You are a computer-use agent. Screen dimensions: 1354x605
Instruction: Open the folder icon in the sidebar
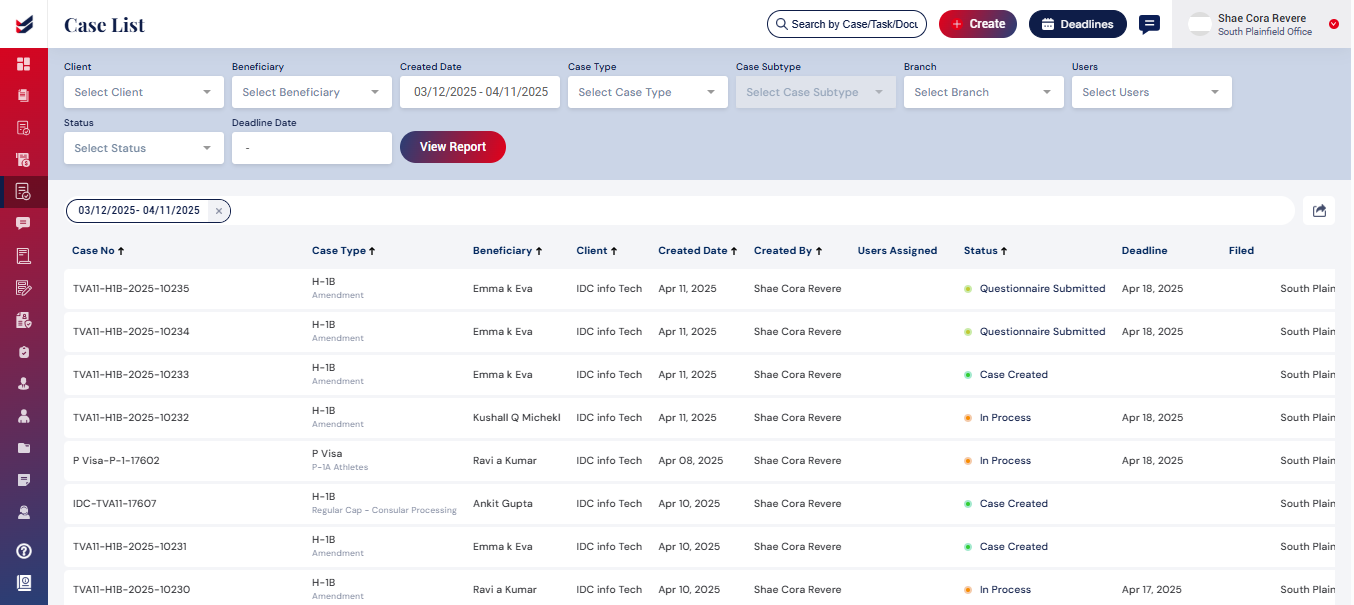(x=23, y=448)
